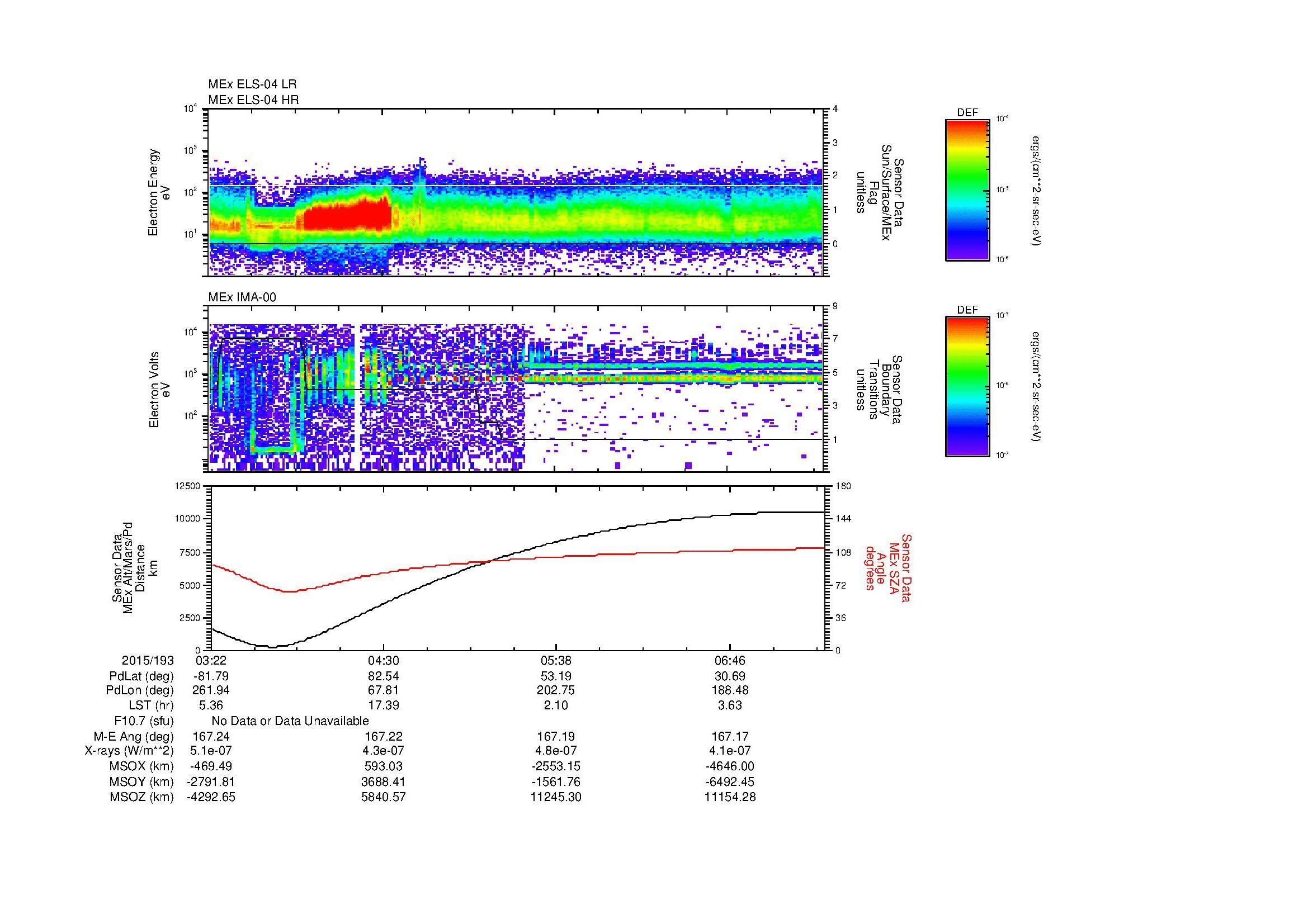Click the MSOX value -2553.15

point(556,767)
